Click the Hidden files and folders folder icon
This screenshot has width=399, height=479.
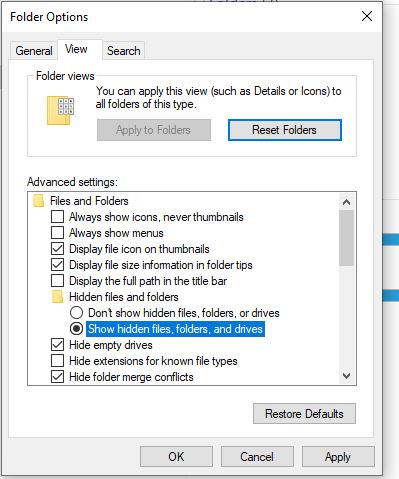click(58, 297)
